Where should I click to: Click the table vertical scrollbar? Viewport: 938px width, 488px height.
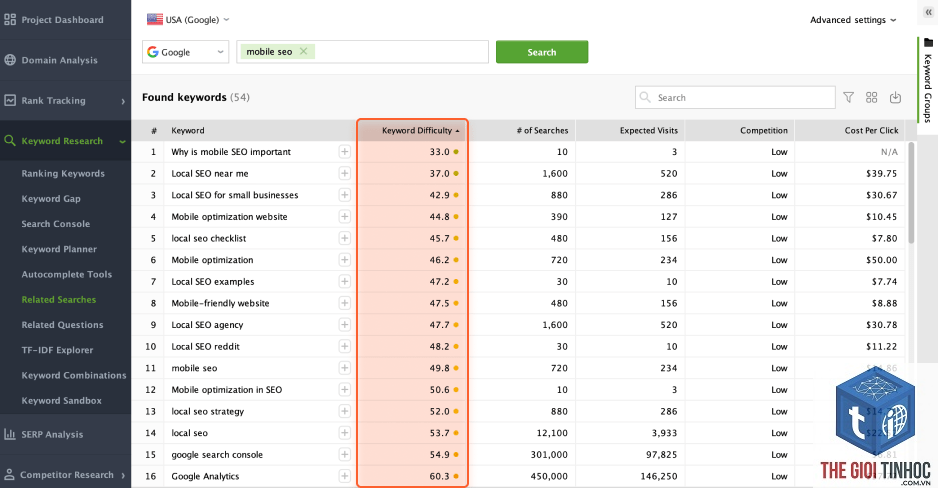point(911,193)
